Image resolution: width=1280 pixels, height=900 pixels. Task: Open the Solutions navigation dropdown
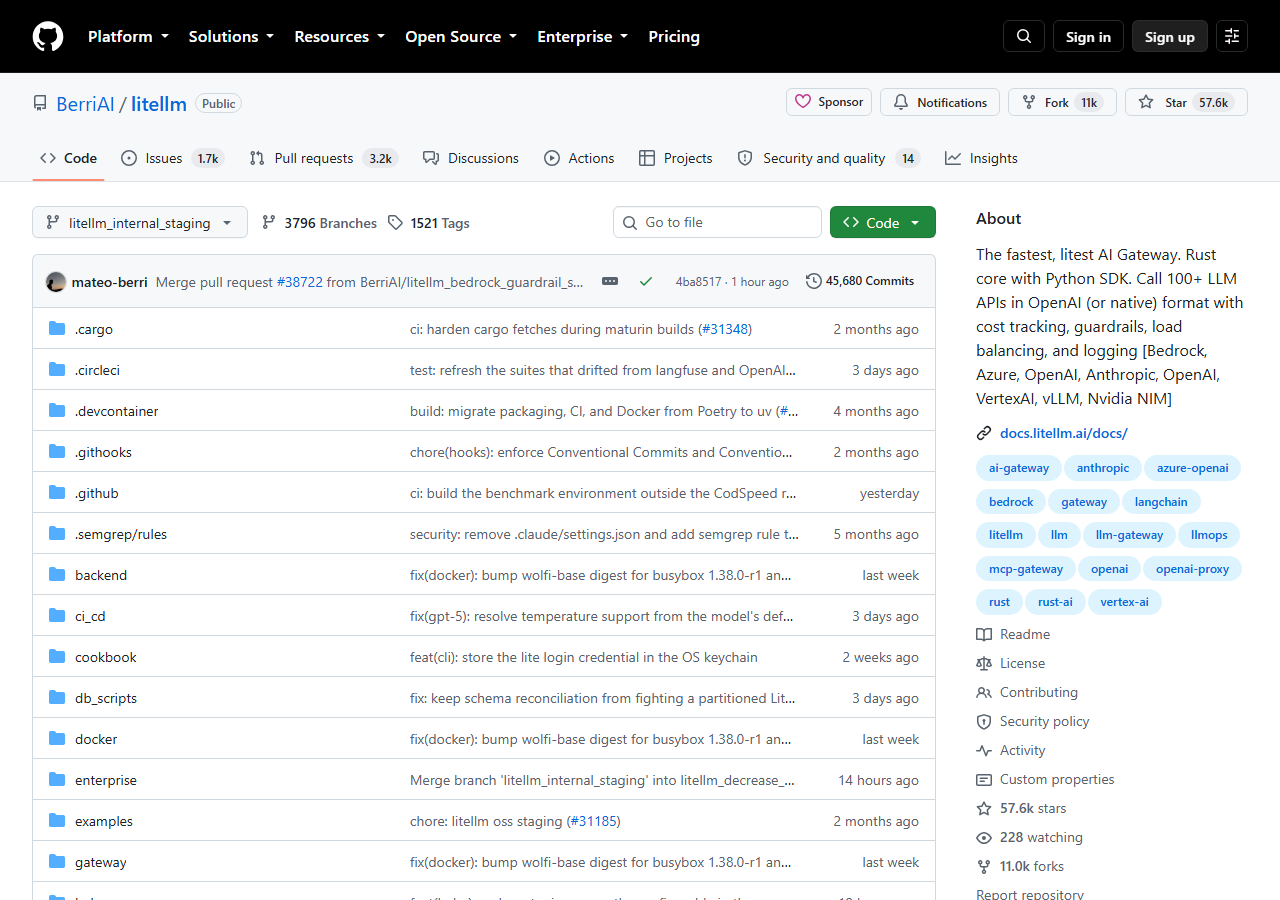(x=231, y=36)
